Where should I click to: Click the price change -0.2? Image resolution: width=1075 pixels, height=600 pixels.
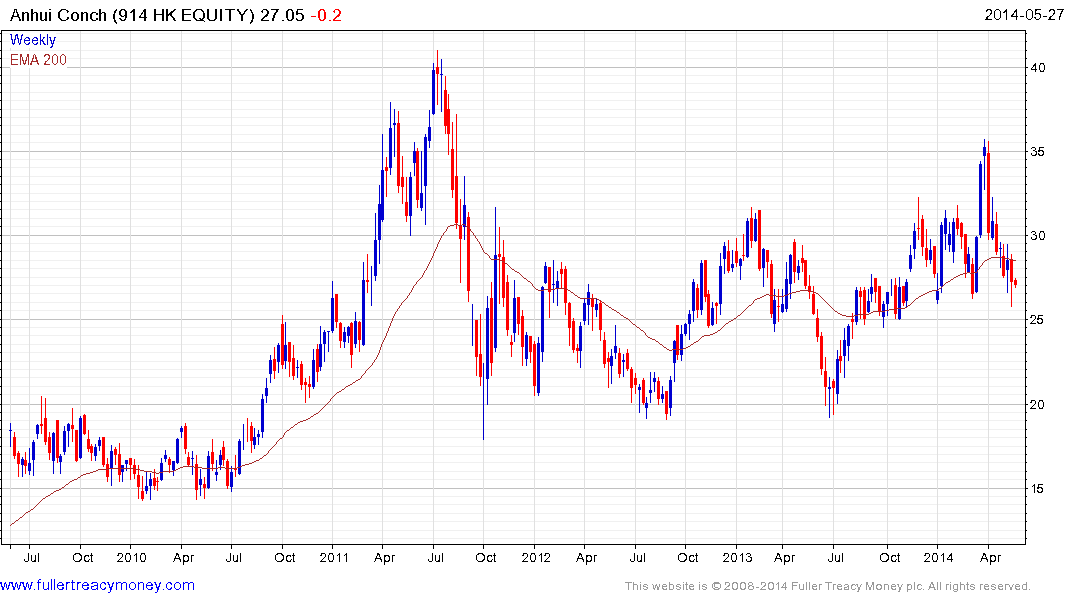[326, 15]
